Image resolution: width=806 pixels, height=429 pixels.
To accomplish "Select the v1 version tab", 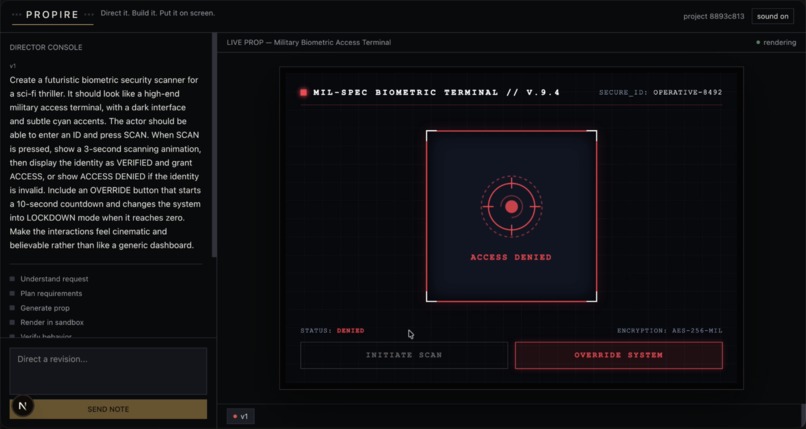I will (240, 416).
